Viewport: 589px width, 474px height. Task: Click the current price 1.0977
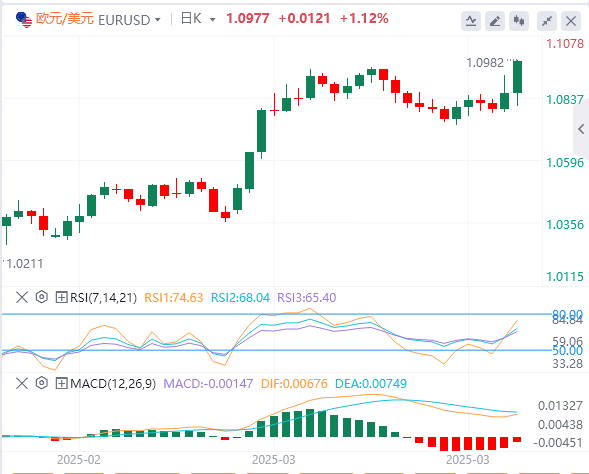(248, 18)
